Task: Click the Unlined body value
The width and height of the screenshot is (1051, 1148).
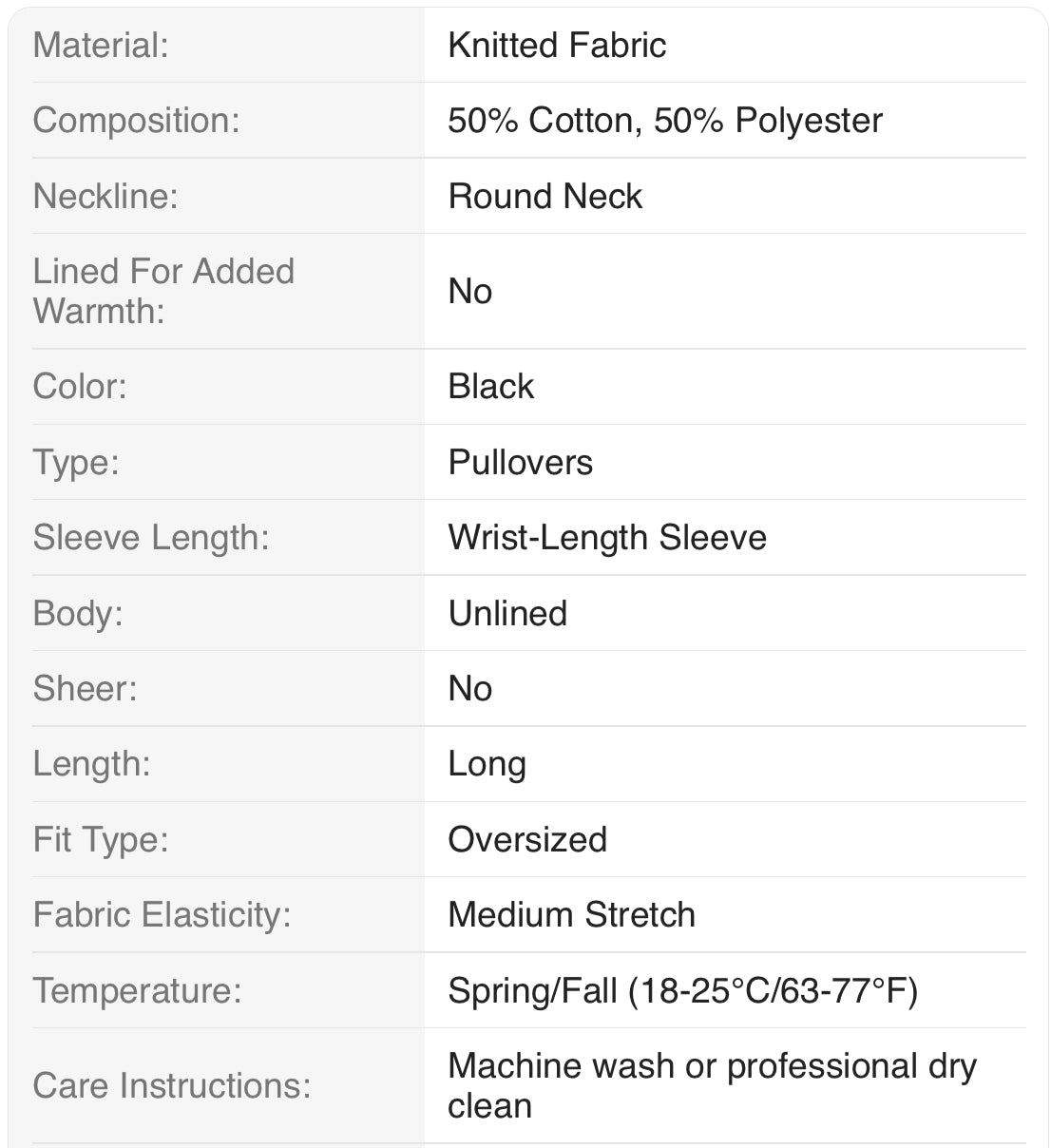Action: [507, 614]
